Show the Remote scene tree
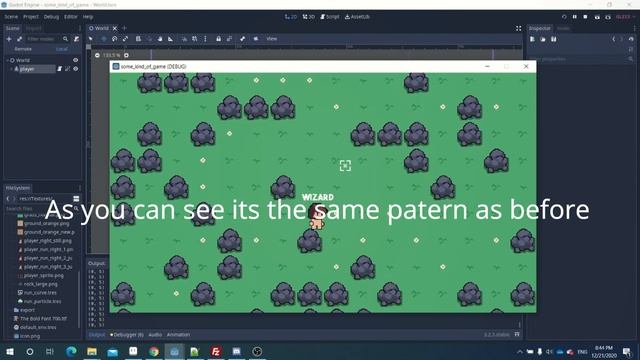 coord(23,49)
